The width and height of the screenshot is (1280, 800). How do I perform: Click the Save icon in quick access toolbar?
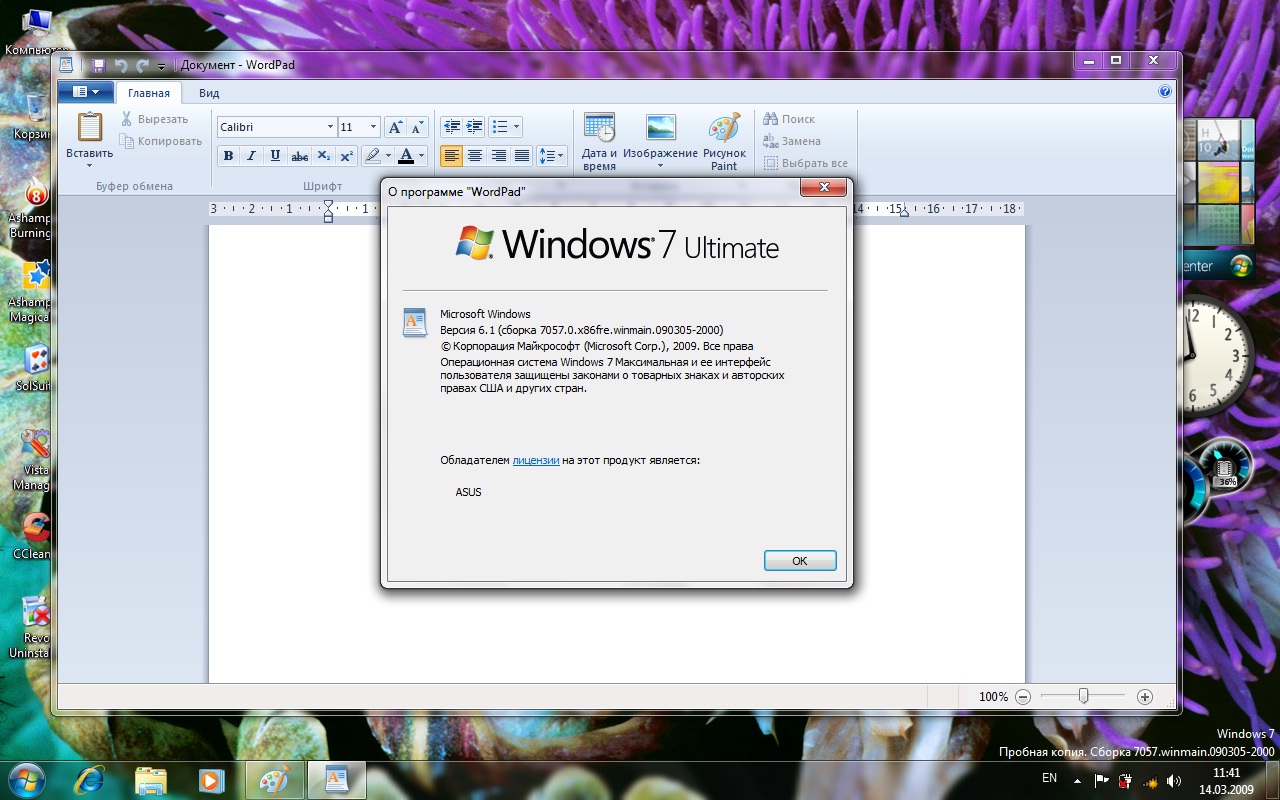[x=98, y=65]
